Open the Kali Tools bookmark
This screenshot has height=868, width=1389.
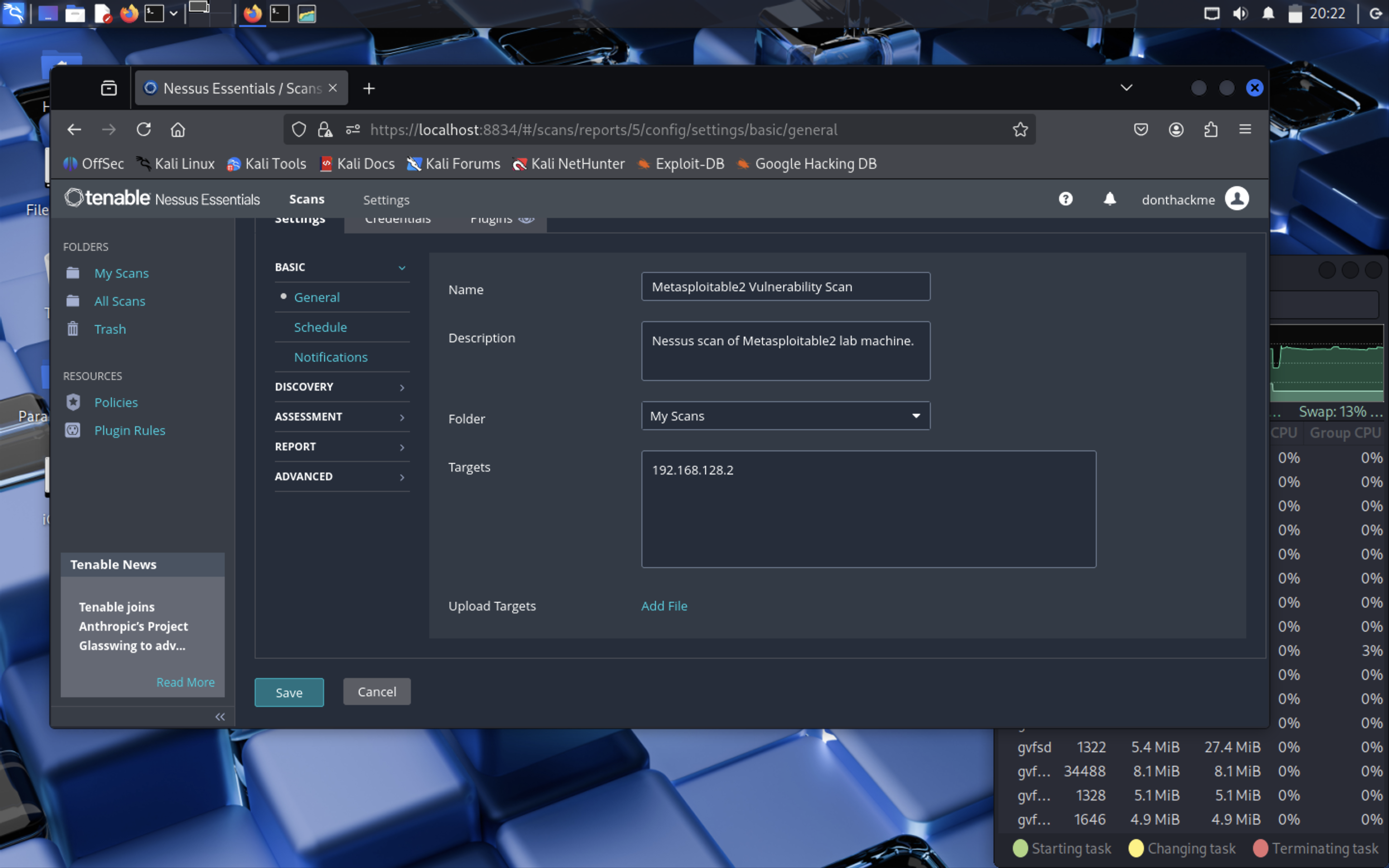(x=267, y=163)
